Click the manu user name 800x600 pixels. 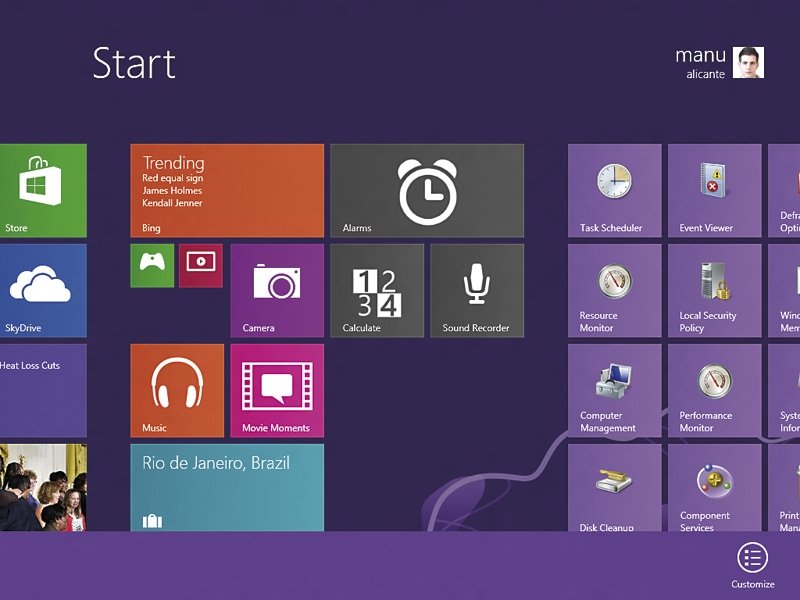click(701, 55)
